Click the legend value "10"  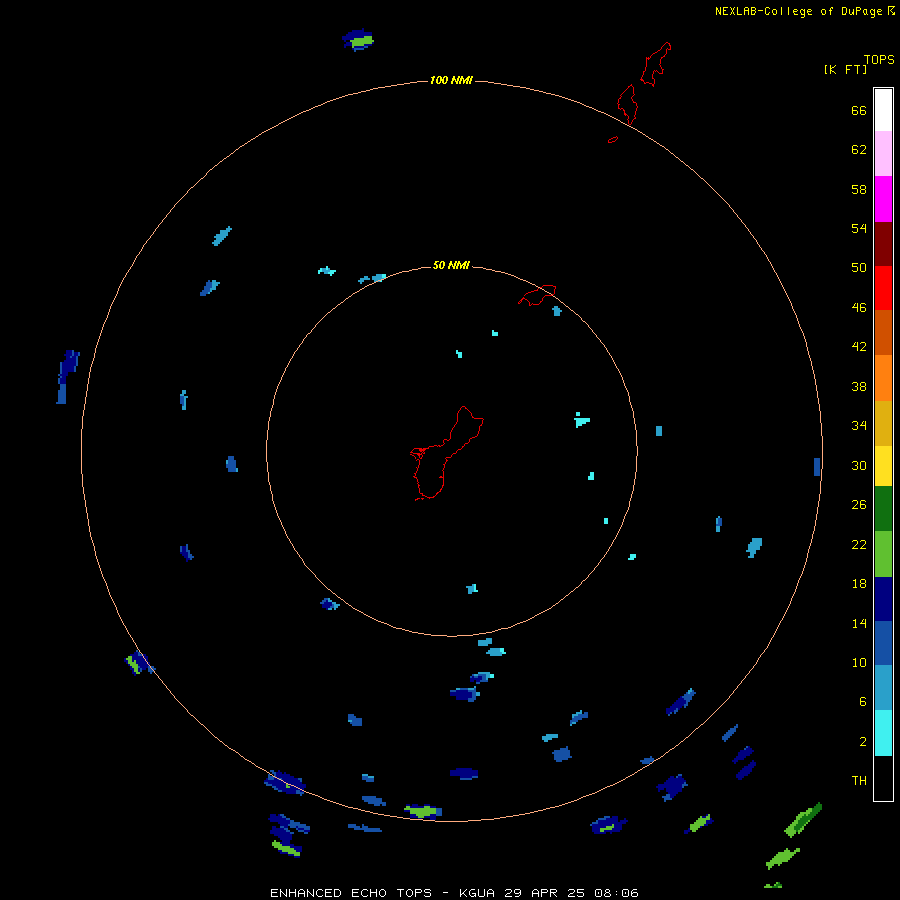[859, 662]
